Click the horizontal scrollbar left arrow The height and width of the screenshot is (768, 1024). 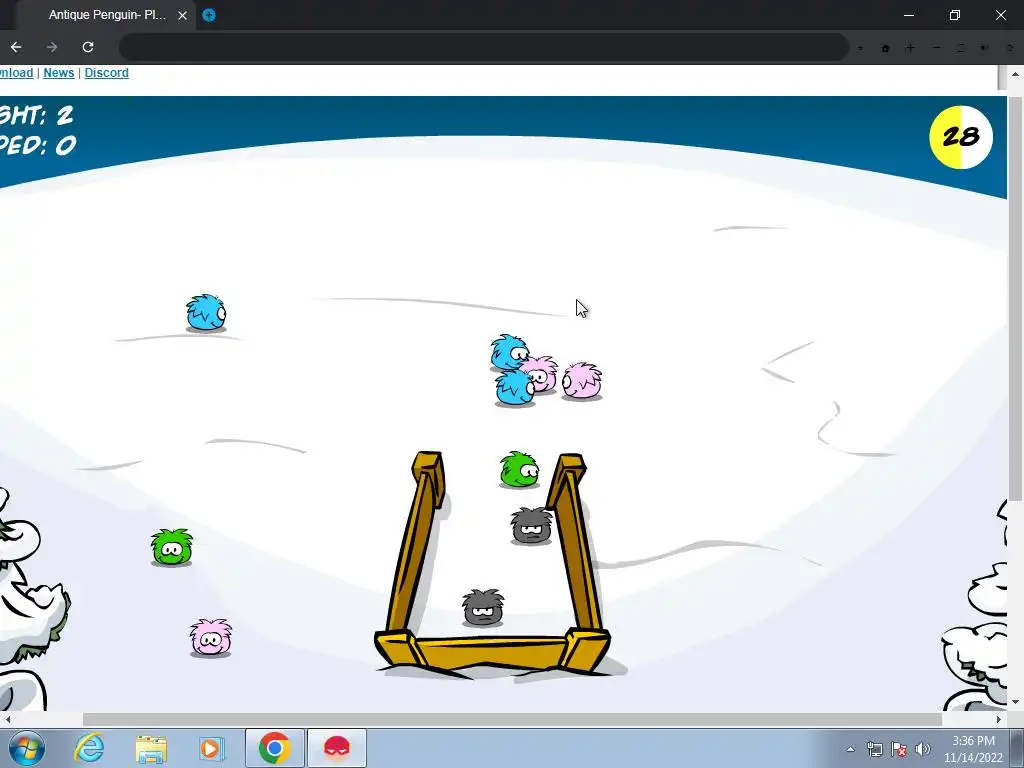7,719
